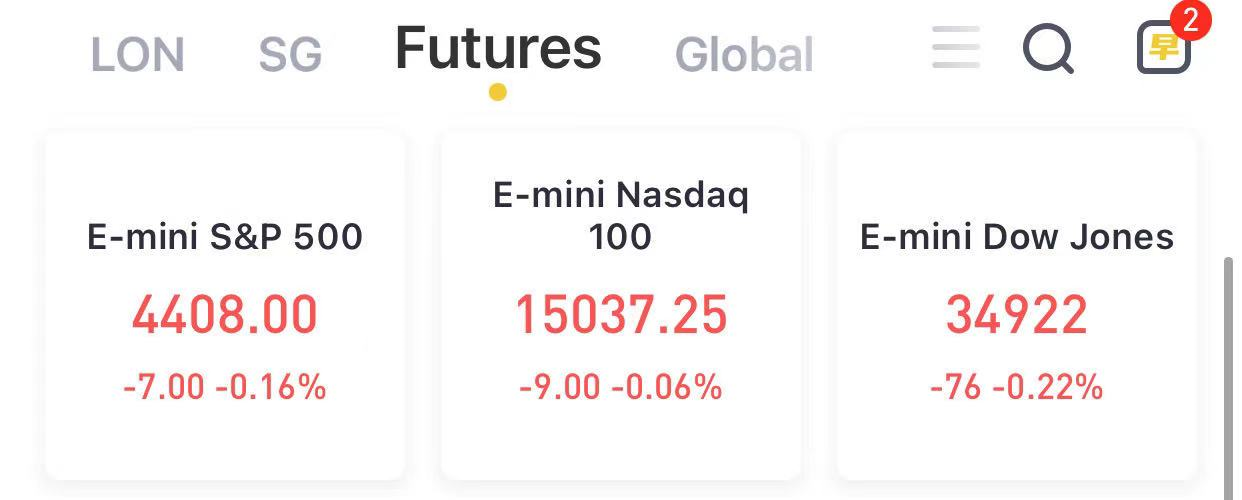1242x500 pixels.
Task: Select the Futures tab
Action: click(x=498, y=48)
